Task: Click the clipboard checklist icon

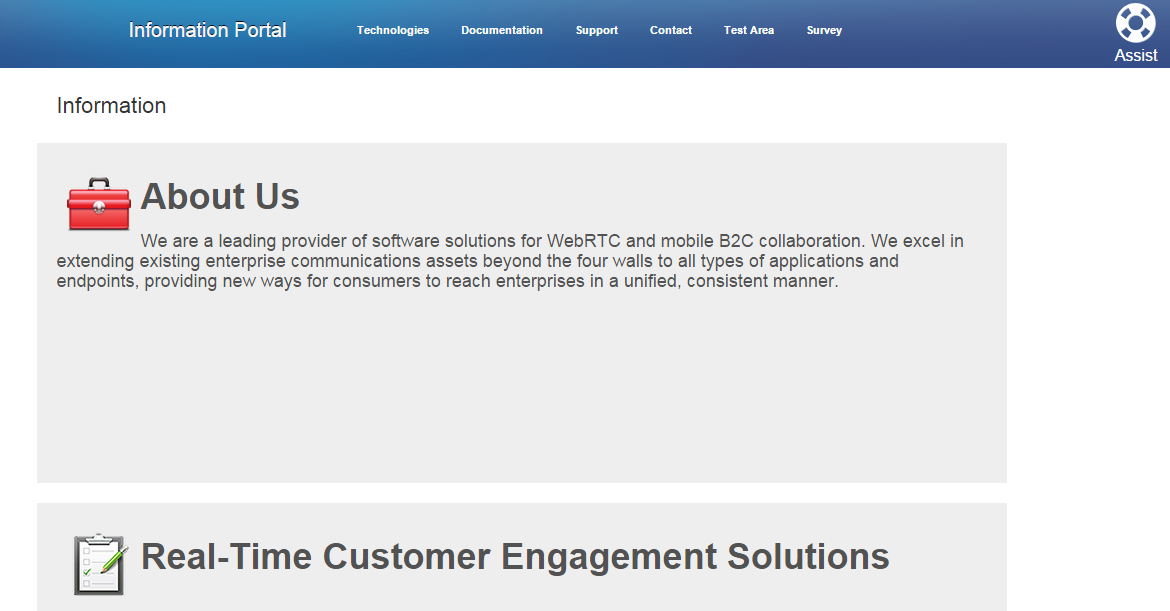Action: 100,564
